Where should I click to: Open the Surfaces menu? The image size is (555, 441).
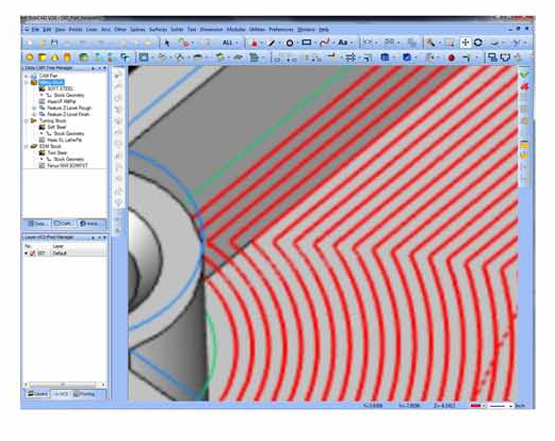158,30
